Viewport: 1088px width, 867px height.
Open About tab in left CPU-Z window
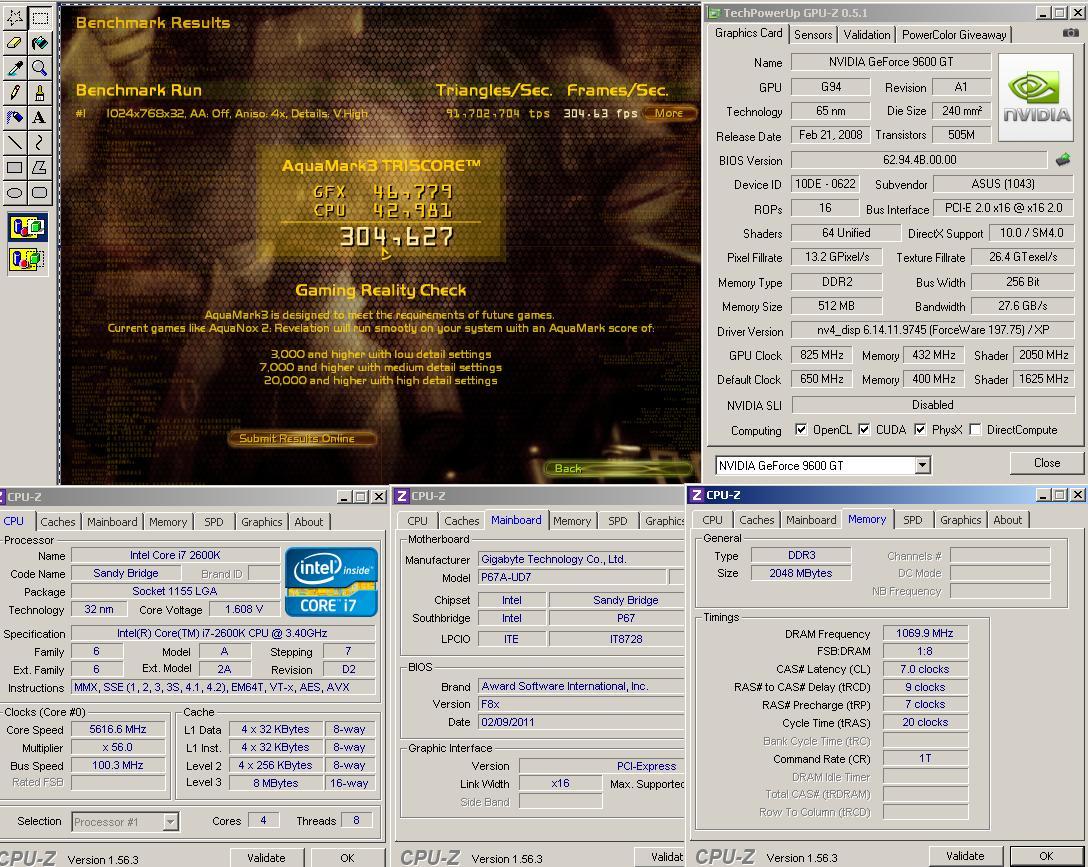pyautogui.click(x=309, y=522)
